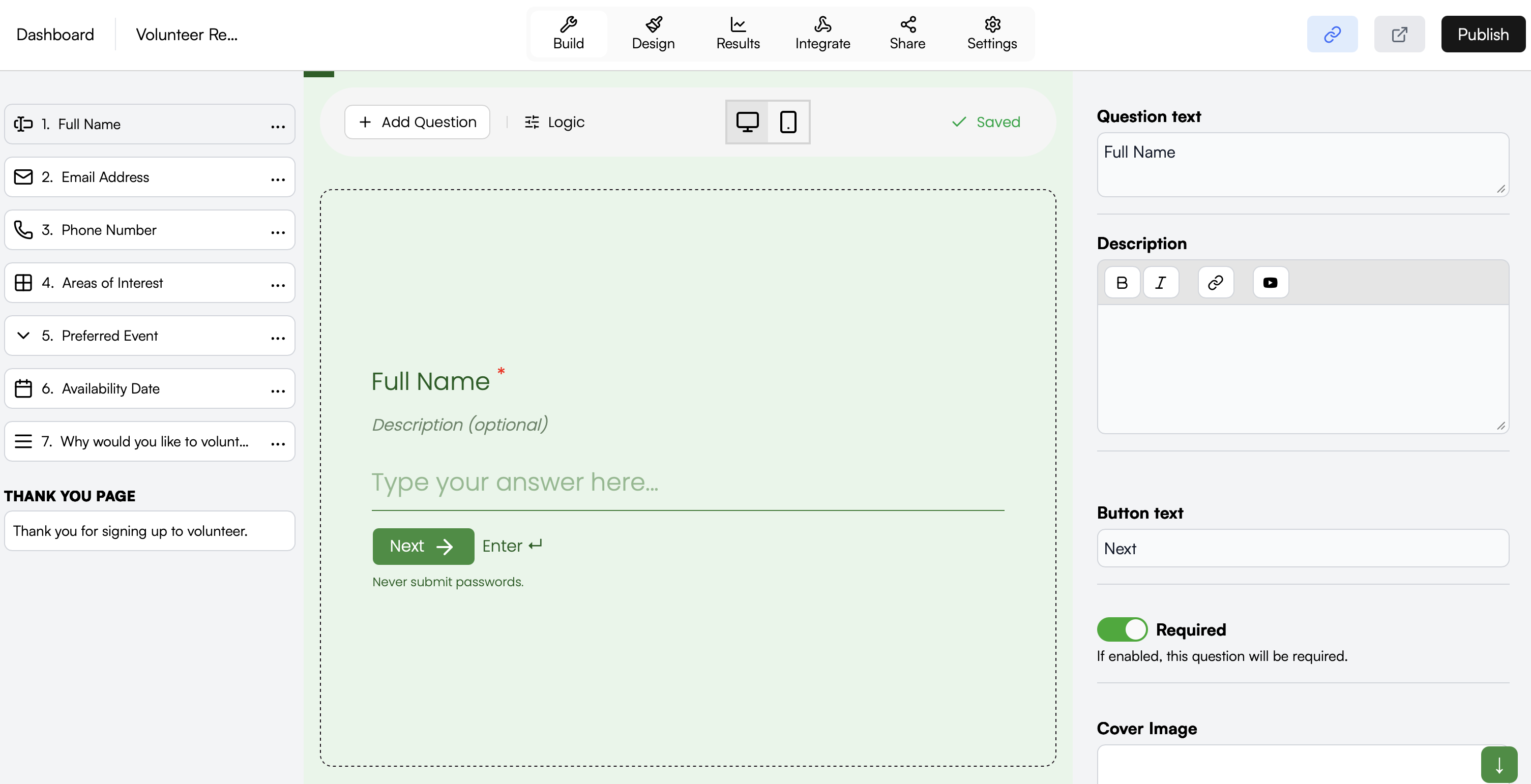
Task: Insert a link in the description
Action: tap(1216, 282)
